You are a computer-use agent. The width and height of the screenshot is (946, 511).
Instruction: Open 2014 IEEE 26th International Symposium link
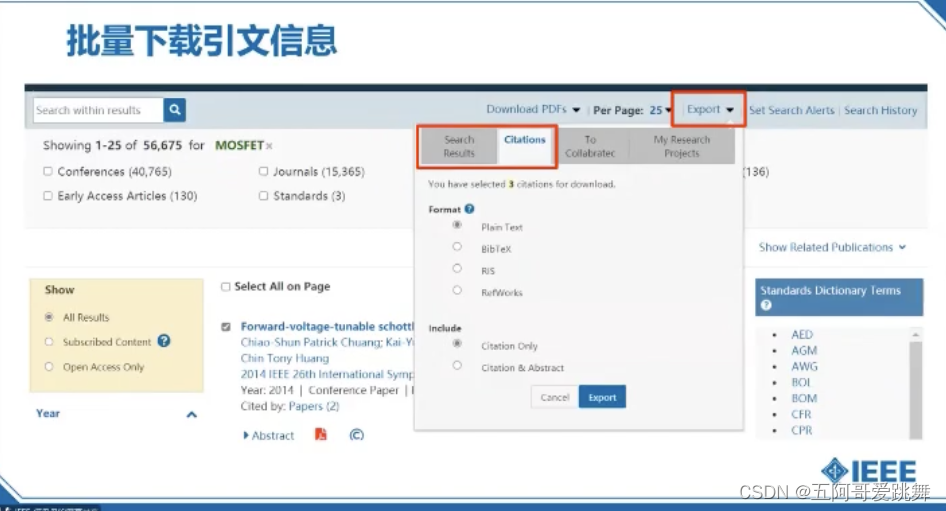click(x=328, y=374)
